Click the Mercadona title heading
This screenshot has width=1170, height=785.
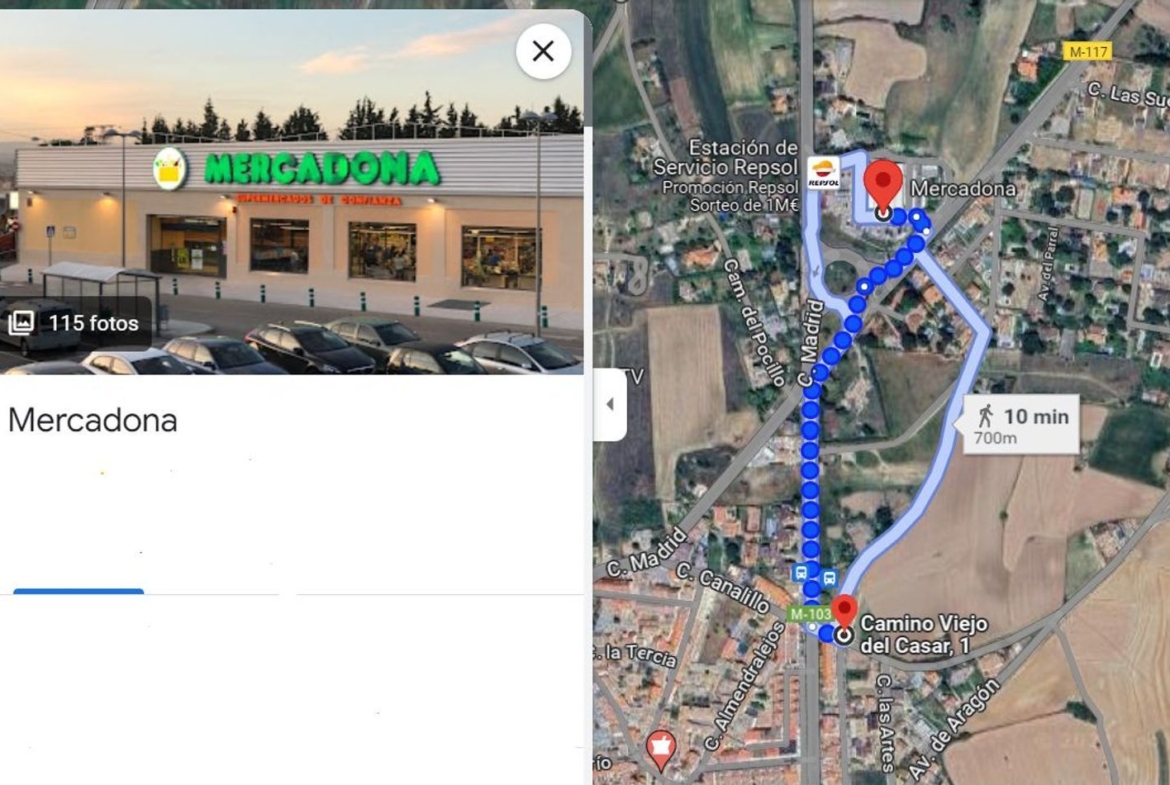[x=93, y=420]
